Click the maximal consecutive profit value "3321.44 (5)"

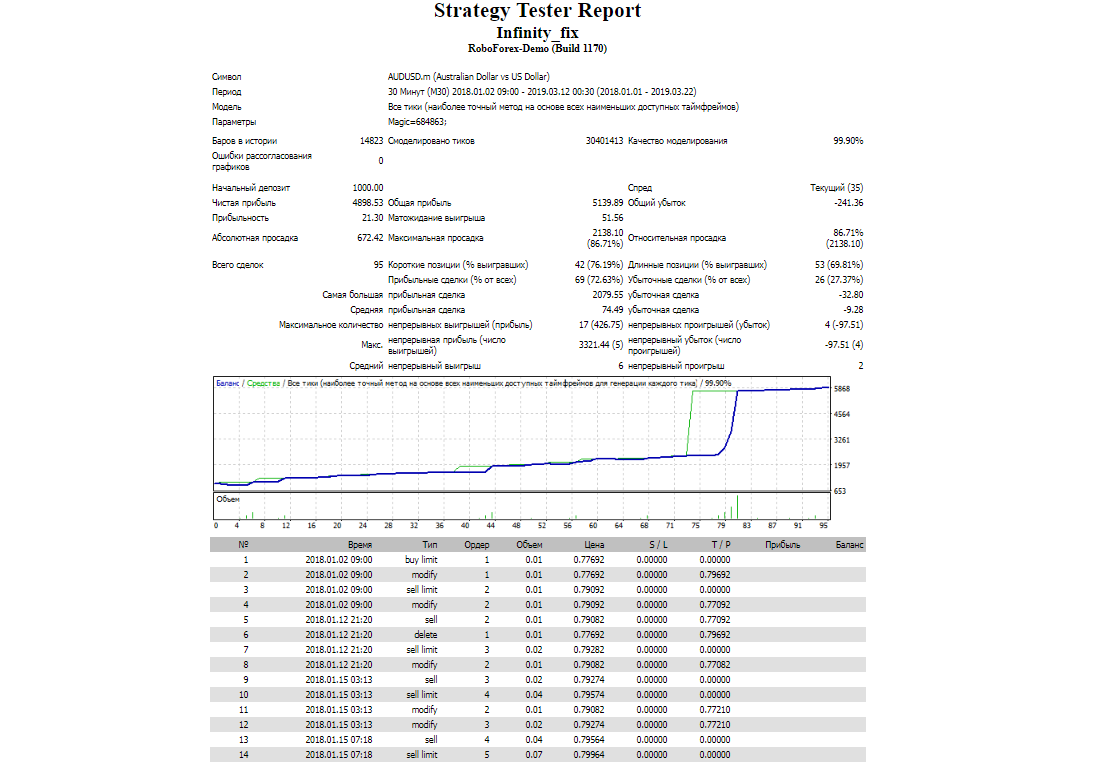601,344
